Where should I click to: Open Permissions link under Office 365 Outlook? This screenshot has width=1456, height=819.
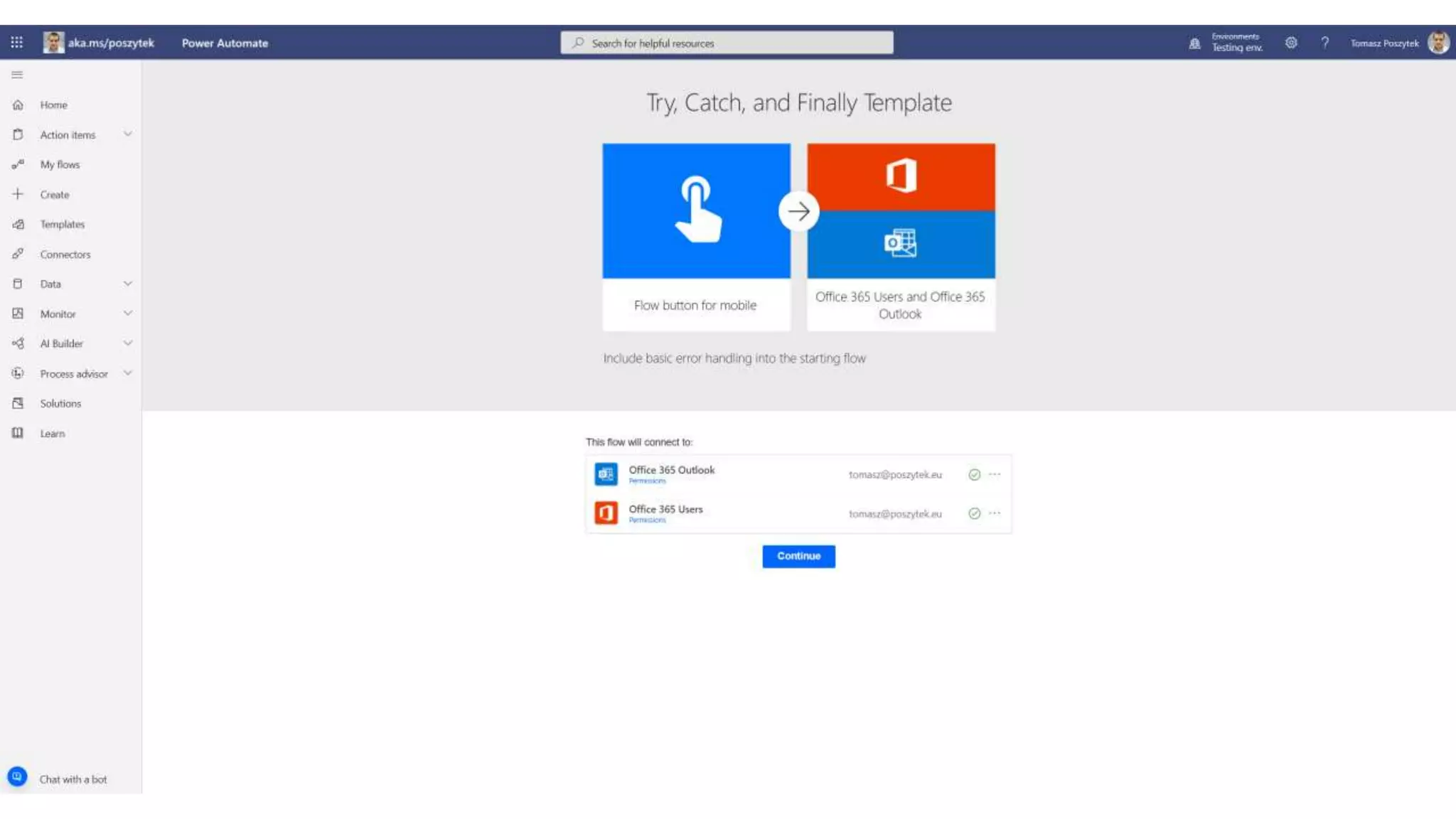(647, 481)
